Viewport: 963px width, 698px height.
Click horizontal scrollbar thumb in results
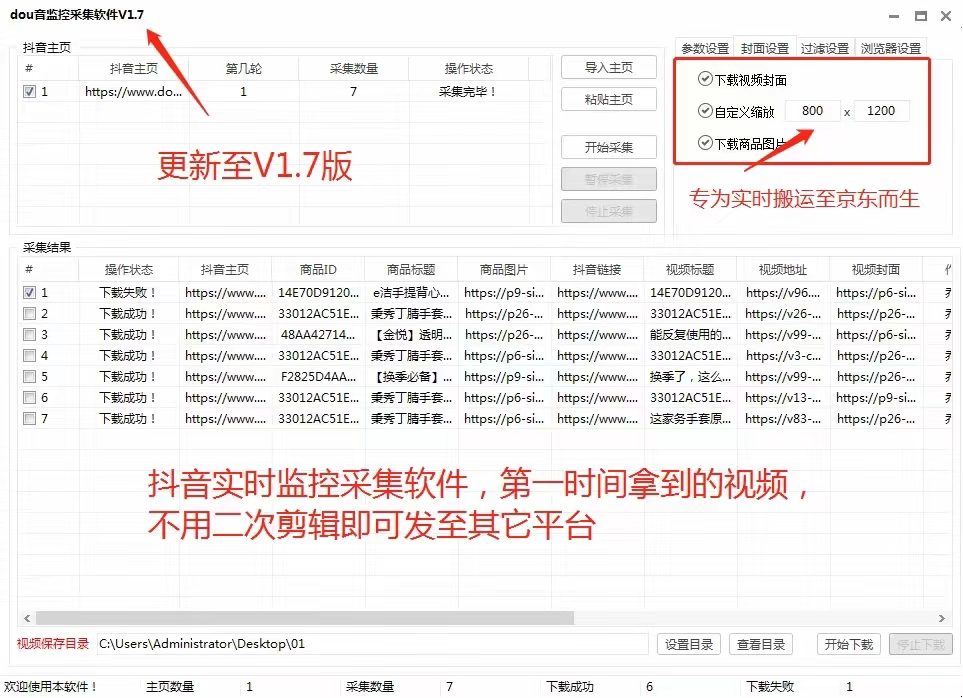pyautogui.click(x=305, y=618)
